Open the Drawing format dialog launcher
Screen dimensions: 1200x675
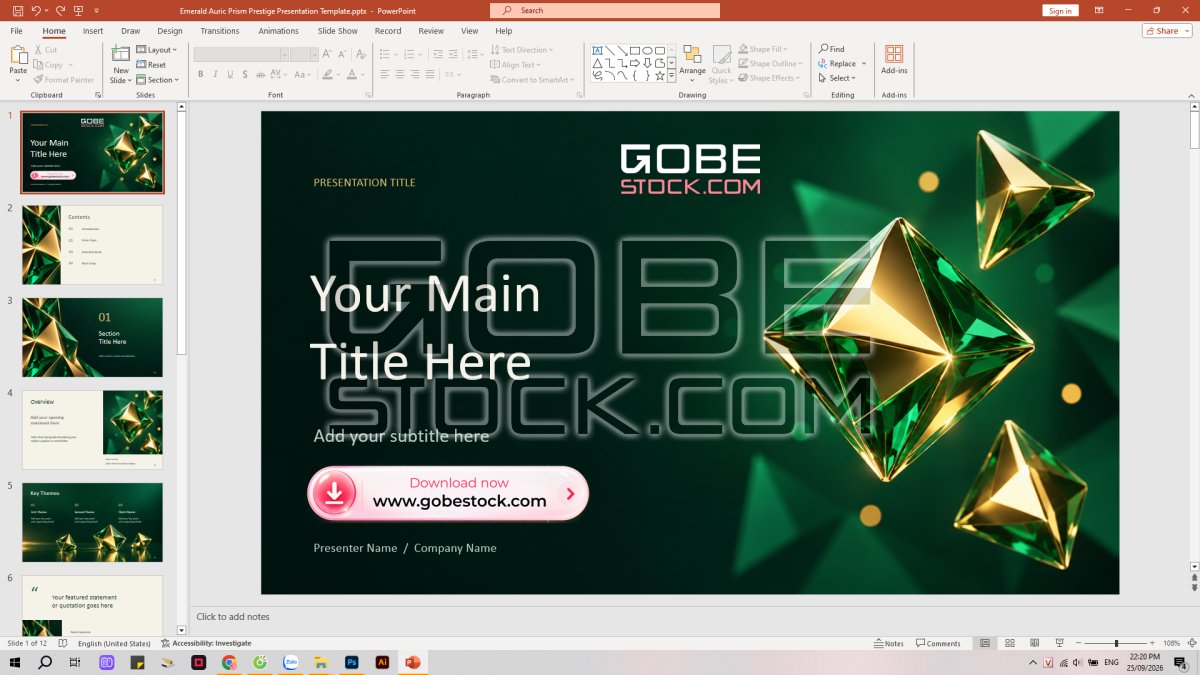pyautogui.click(x=806, y=95)
